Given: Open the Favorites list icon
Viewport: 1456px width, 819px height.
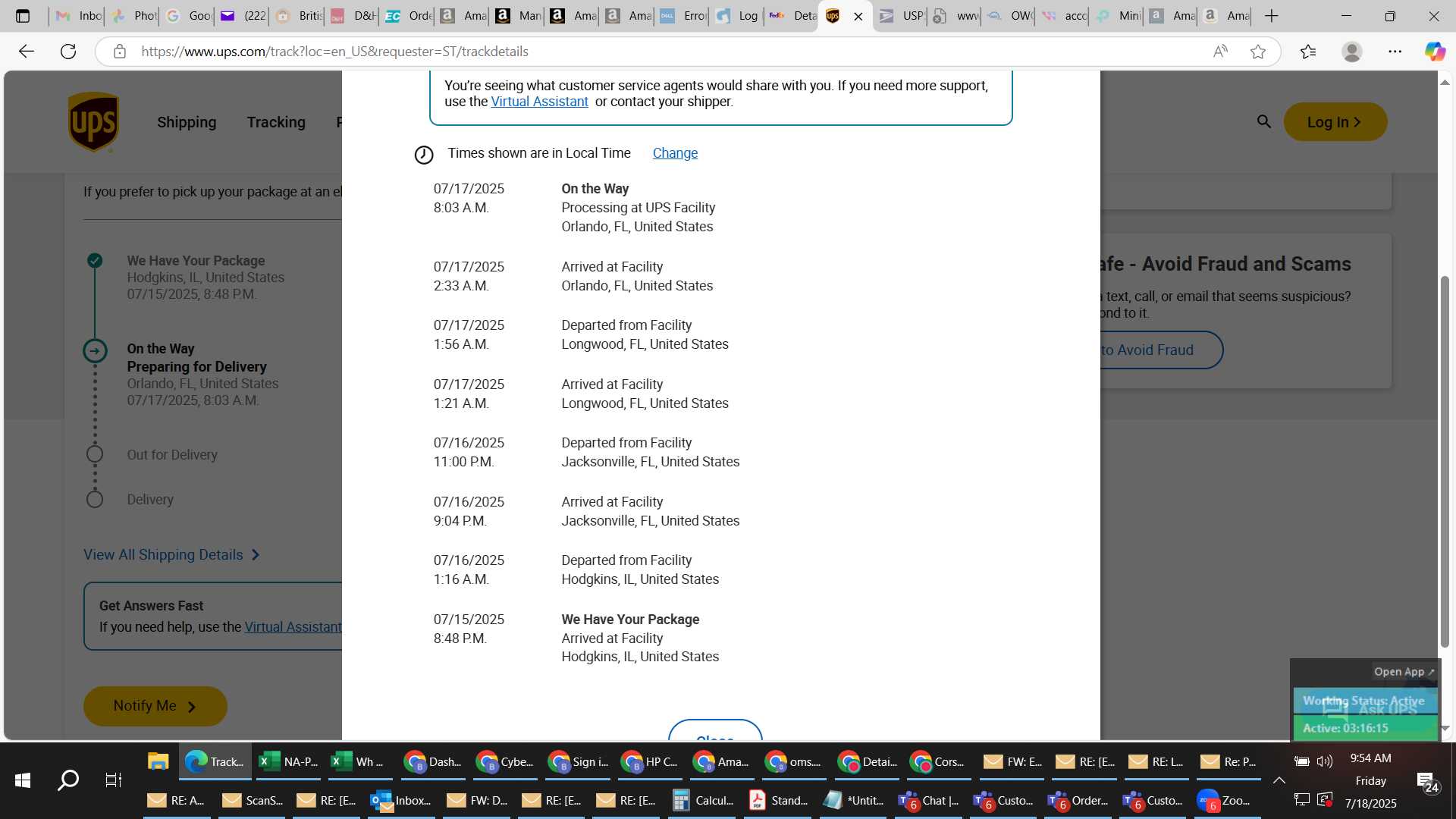Looking at the screenshot, I should [1308, 52].
